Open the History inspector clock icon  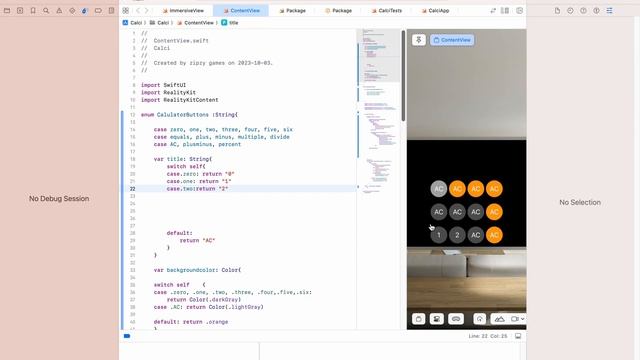pyautogui.click(x=570, y=11)
